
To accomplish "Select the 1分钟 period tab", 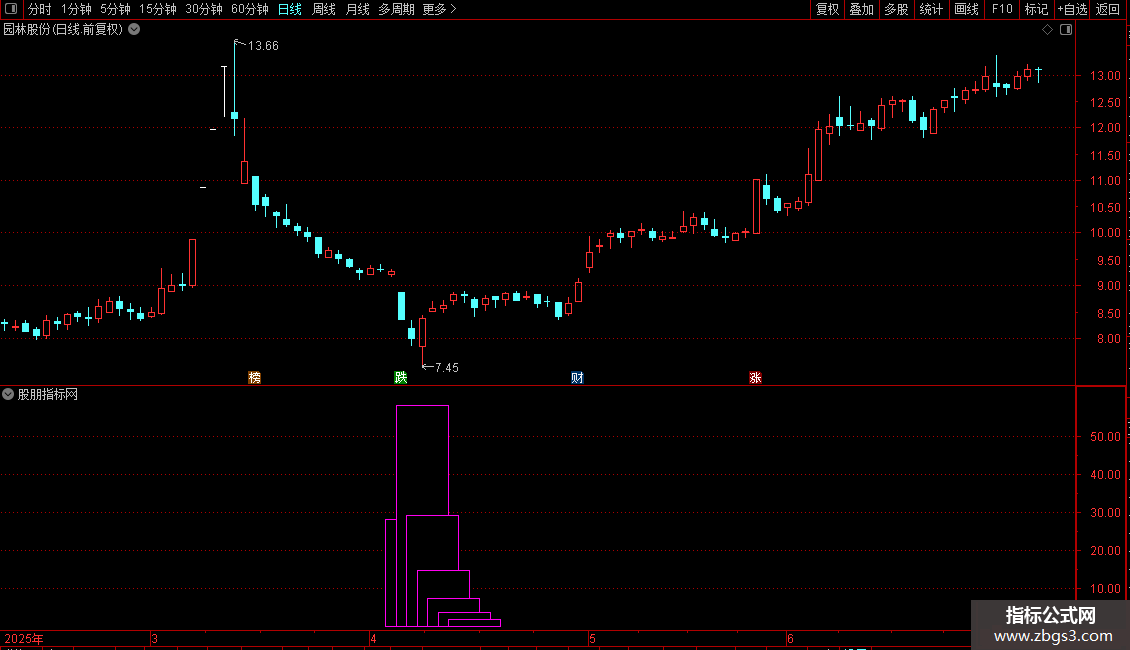I will tap(76, 9).
